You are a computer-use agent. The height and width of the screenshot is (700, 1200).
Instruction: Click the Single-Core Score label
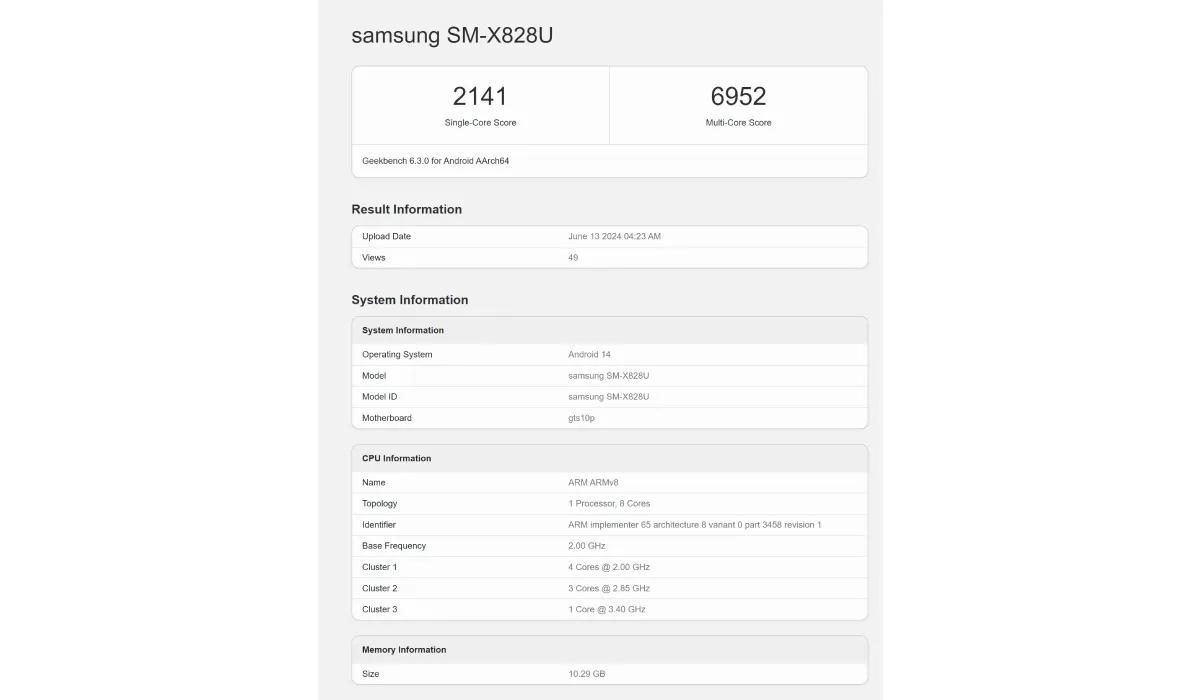(480, 123)
